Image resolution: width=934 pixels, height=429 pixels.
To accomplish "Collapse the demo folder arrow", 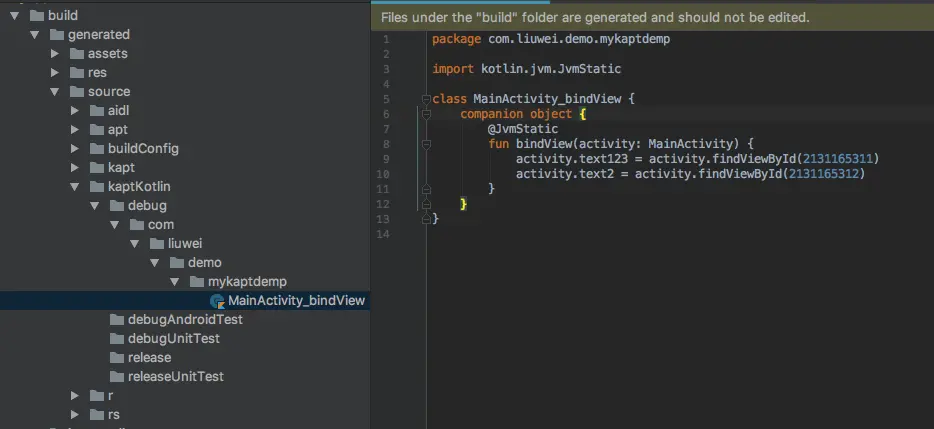I will (x=154, y=263).
